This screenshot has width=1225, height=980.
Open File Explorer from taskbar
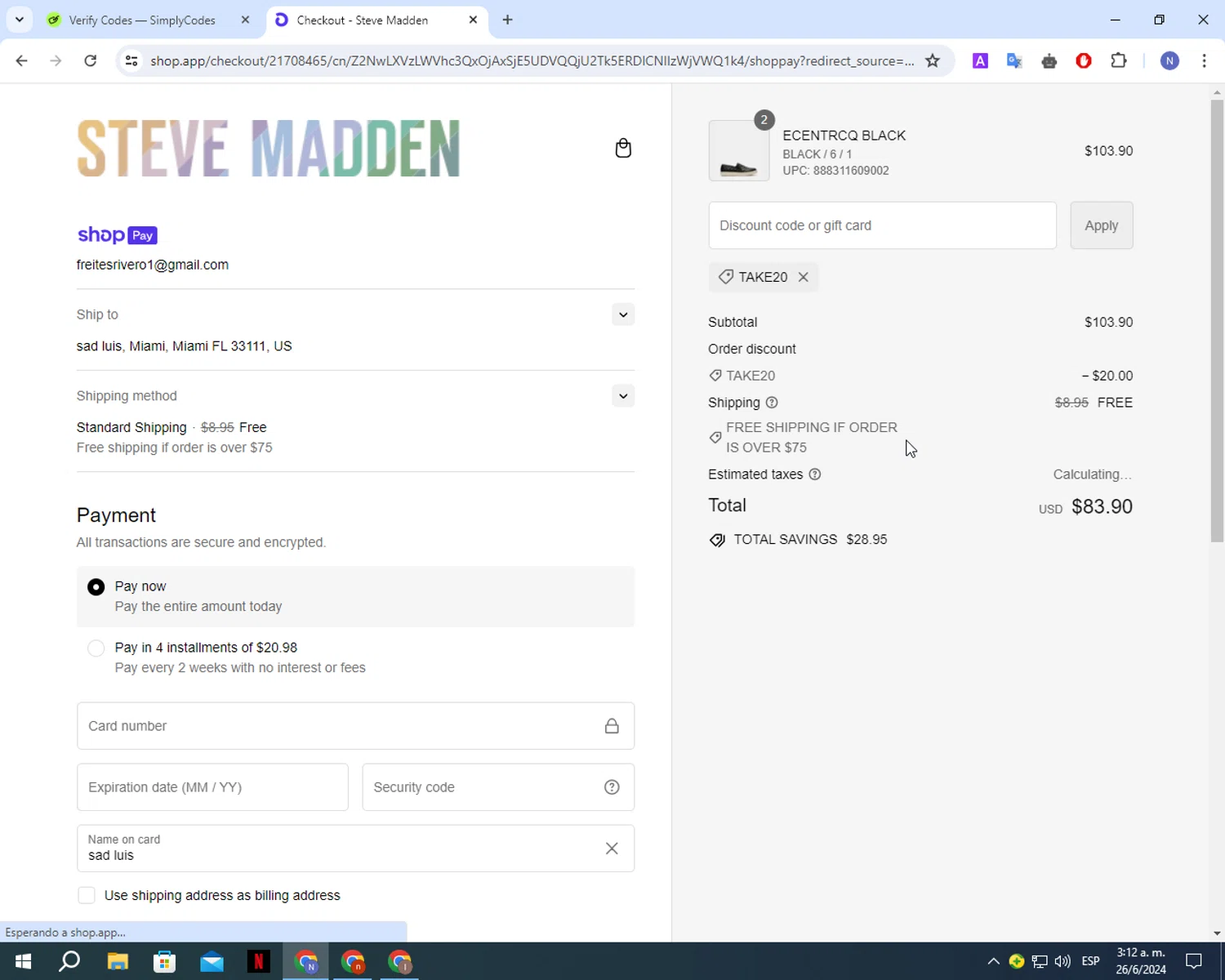(x=118, y=961)
